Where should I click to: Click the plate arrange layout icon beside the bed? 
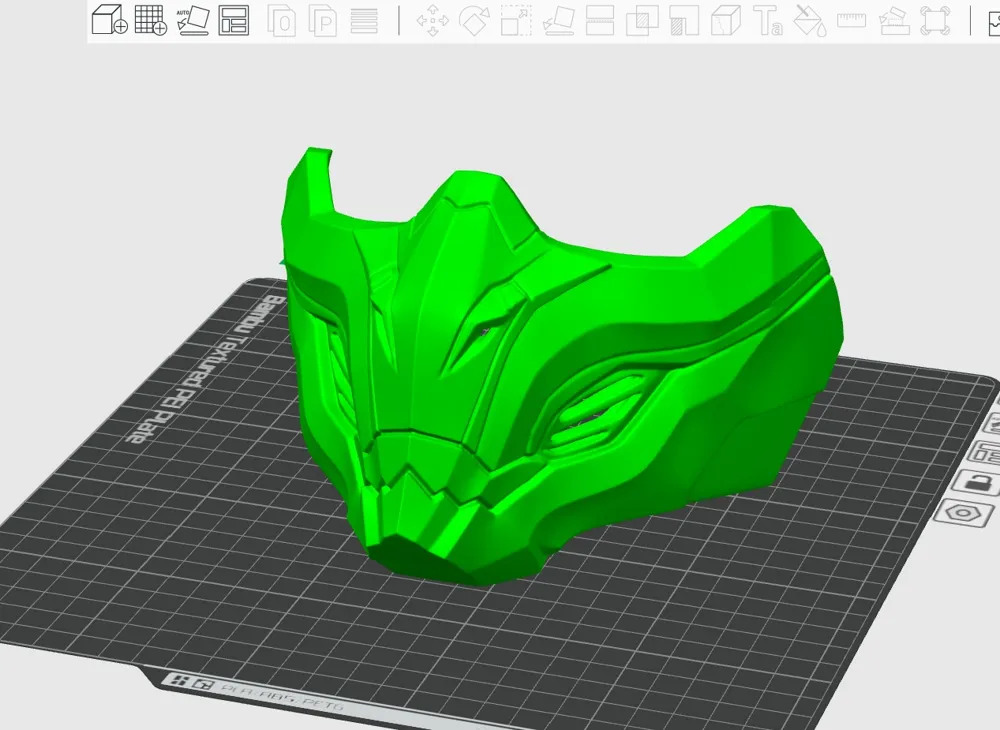click(985, 453)
